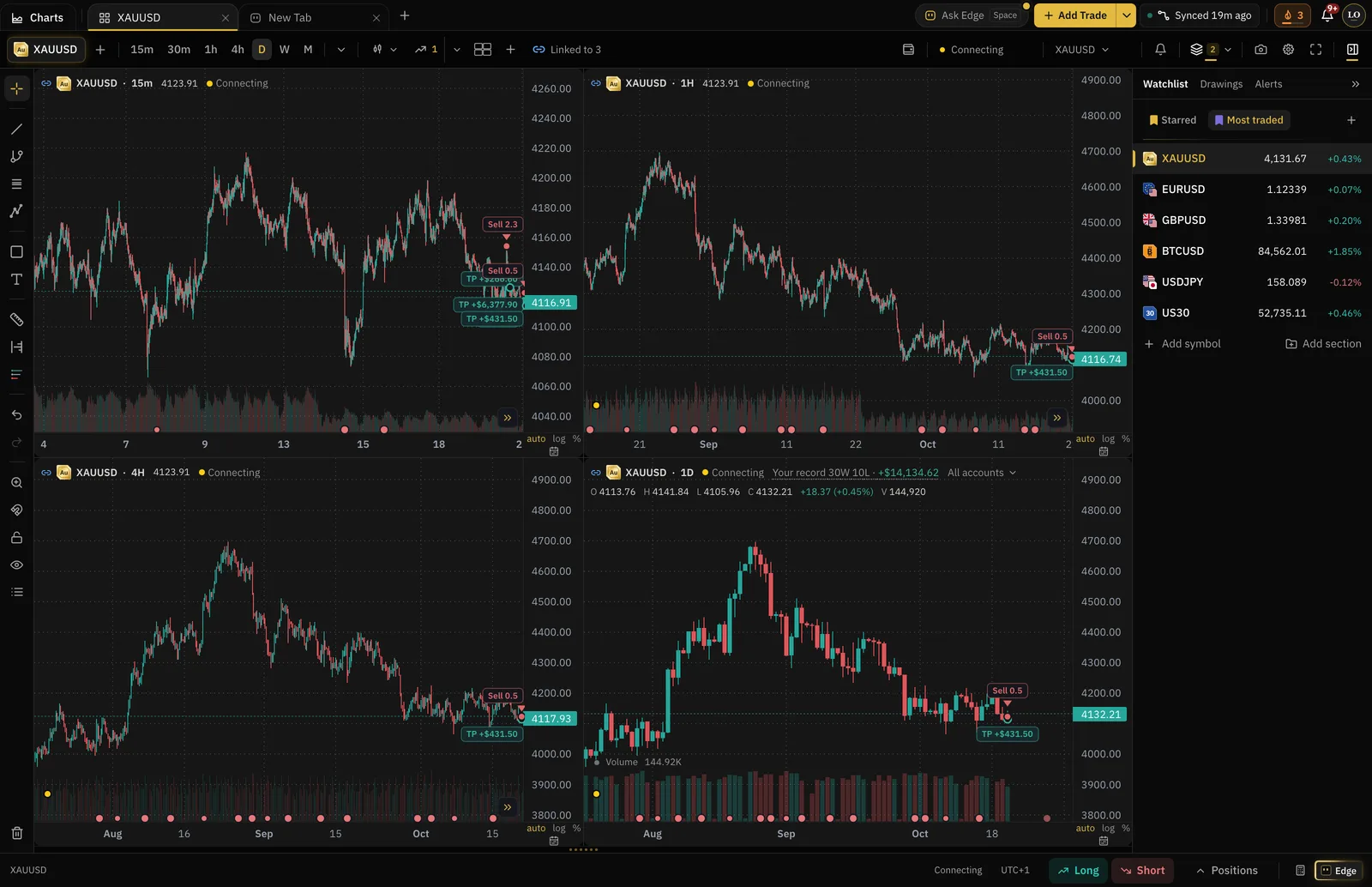Image resolution: width=1372 pixels, height=887 pixels.
Task: Toggle drawings visibility eye icon
Action: [16, 565]
